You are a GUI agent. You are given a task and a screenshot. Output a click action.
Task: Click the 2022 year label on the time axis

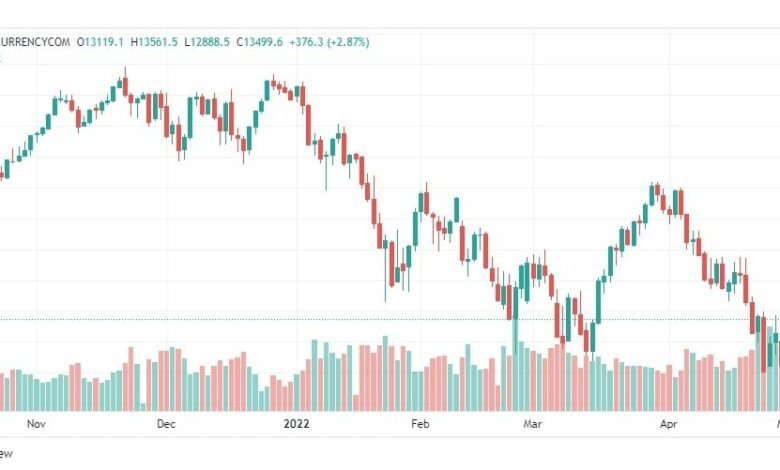[296, 424]
